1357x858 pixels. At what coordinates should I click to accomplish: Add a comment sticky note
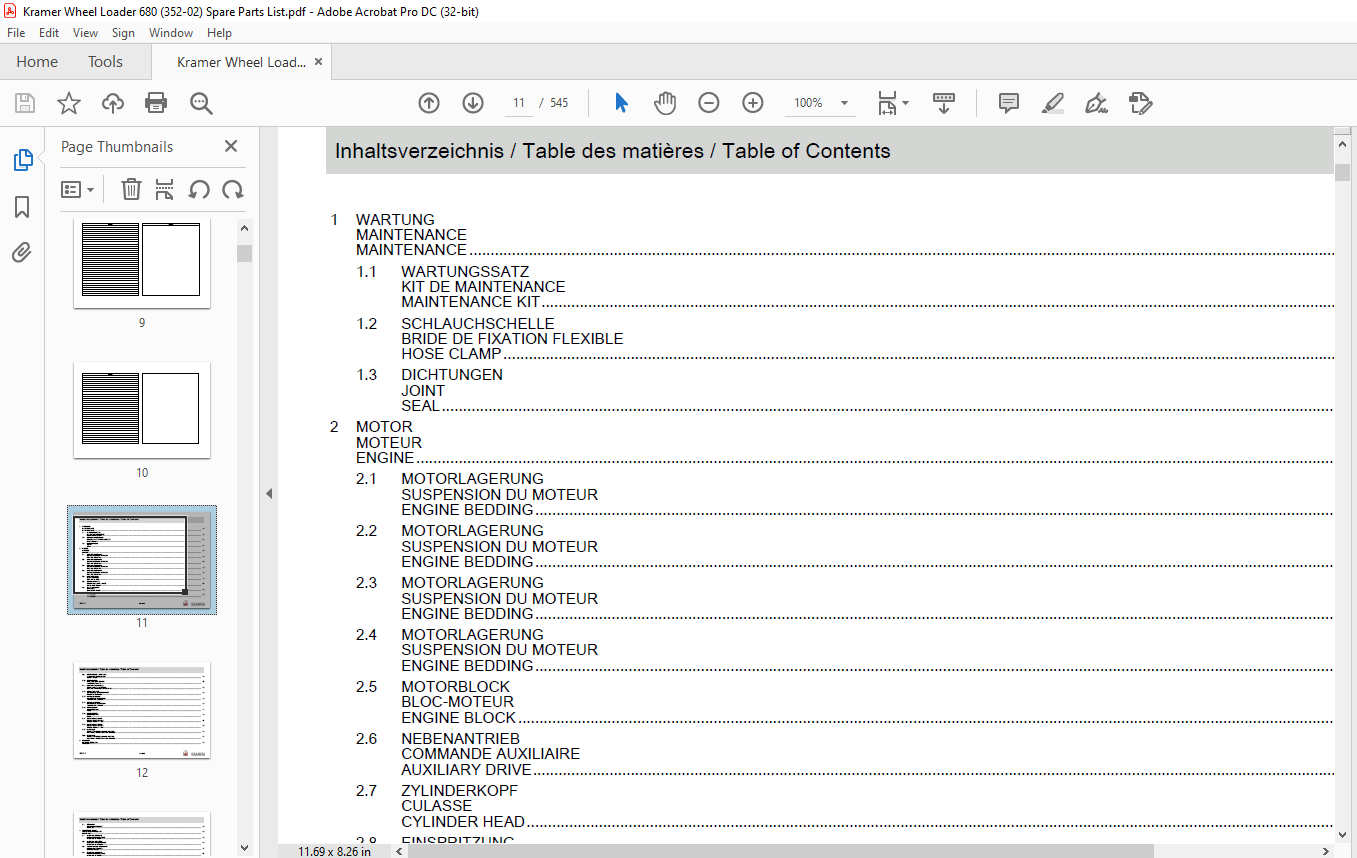1009,103
